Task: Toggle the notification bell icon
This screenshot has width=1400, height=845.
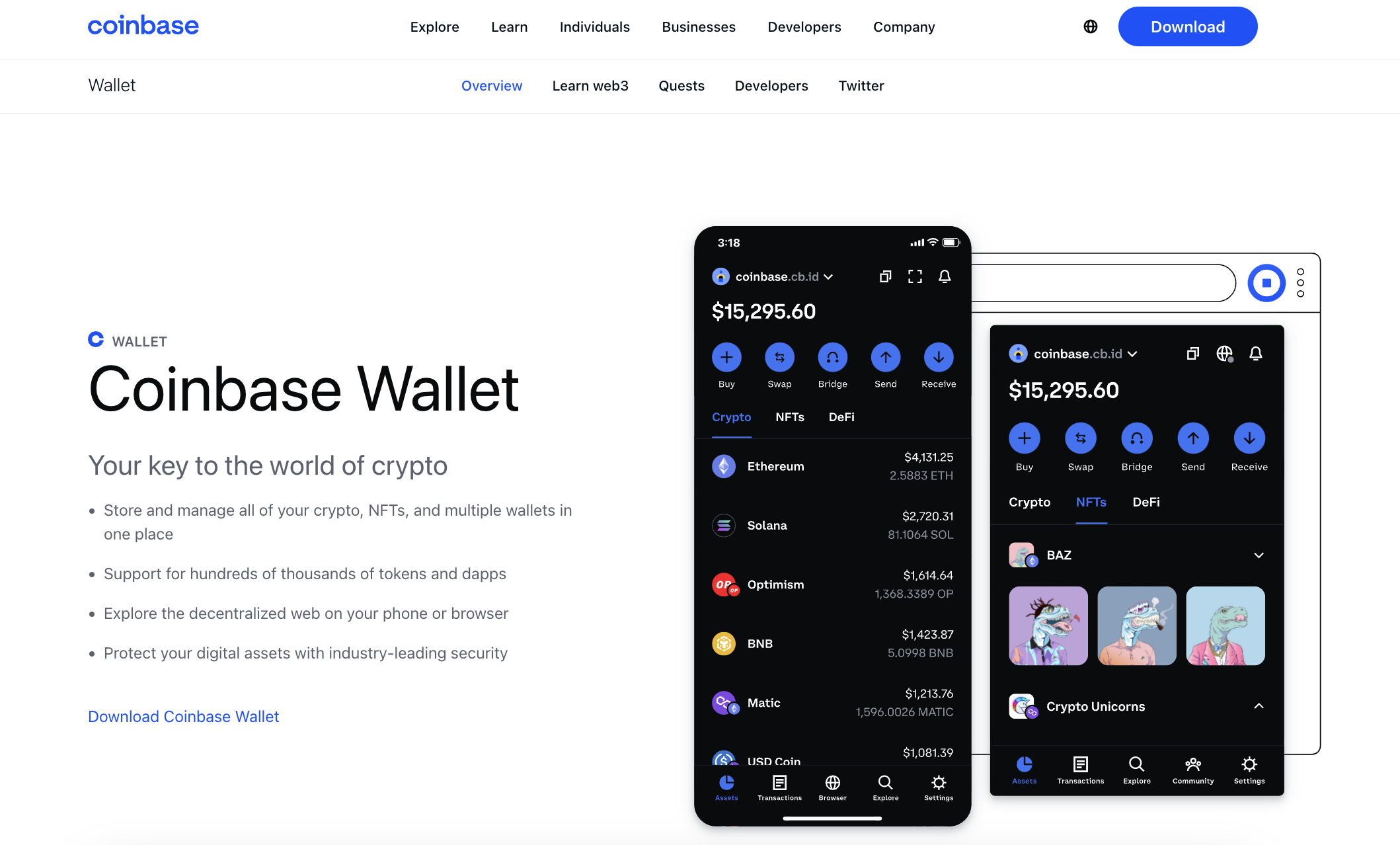Action: [x=944, y=277]
